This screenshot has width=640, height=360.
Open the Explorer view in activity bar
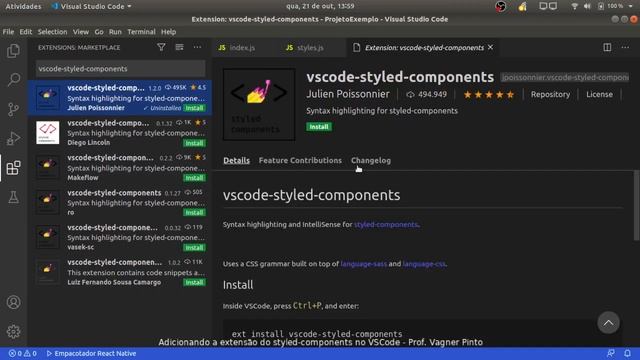13,51
